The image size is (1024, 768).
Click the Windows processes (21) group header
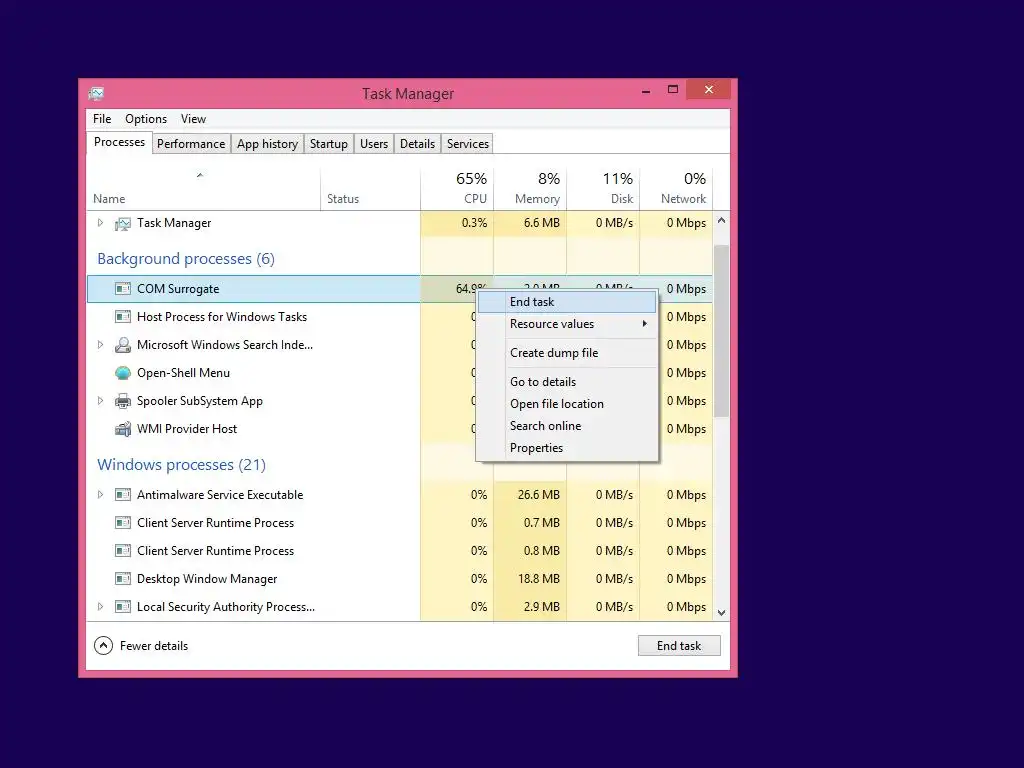point(182,465)
